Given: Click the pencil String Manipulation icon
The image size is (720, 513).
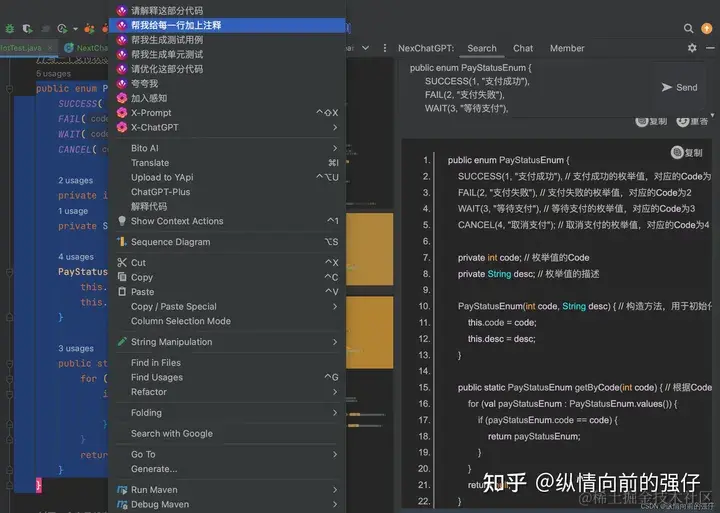Looking at the screenshot, I should point(122,342).
